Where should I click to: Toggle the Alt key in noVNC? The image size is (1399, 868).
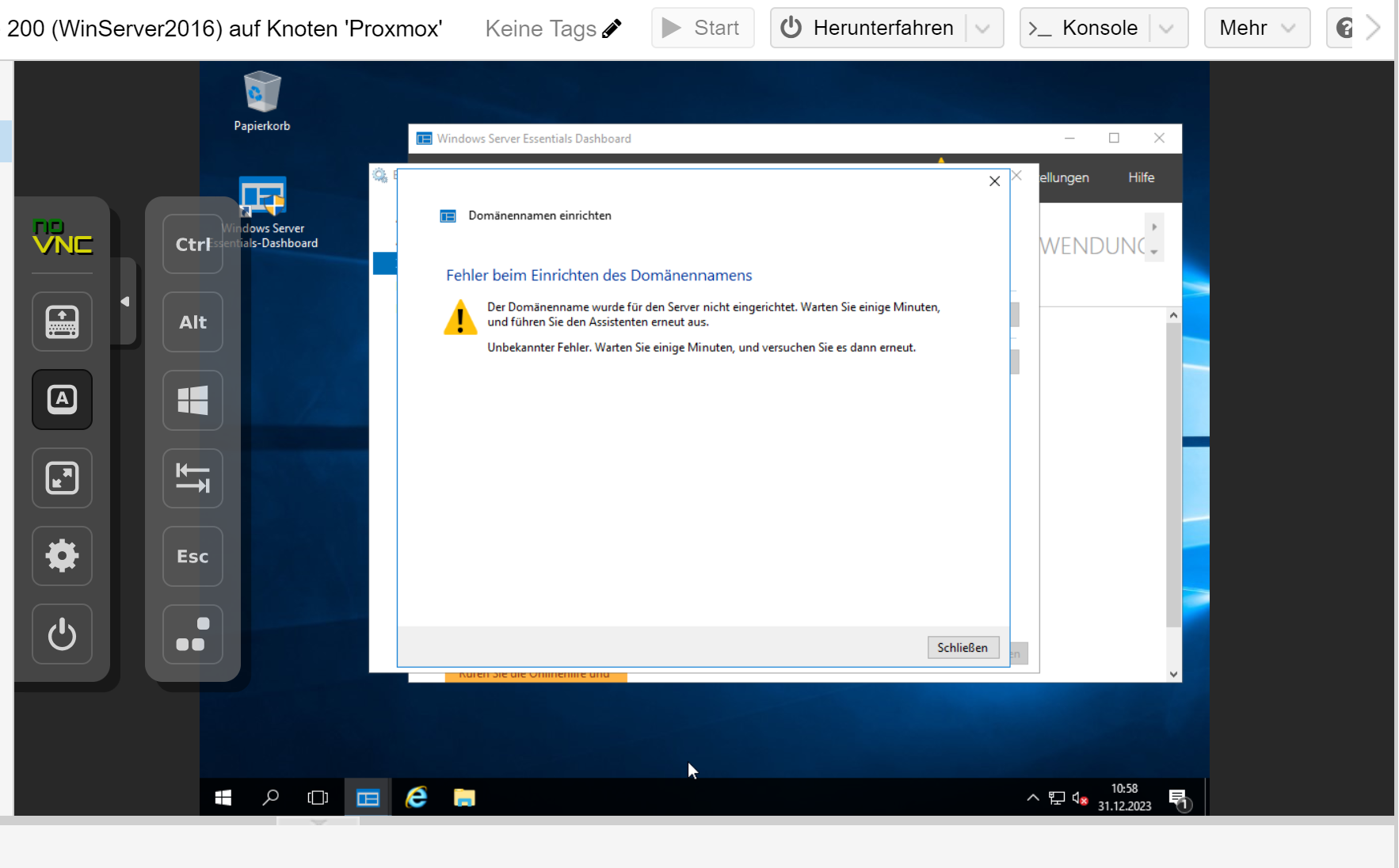click(x=193, y=322)
